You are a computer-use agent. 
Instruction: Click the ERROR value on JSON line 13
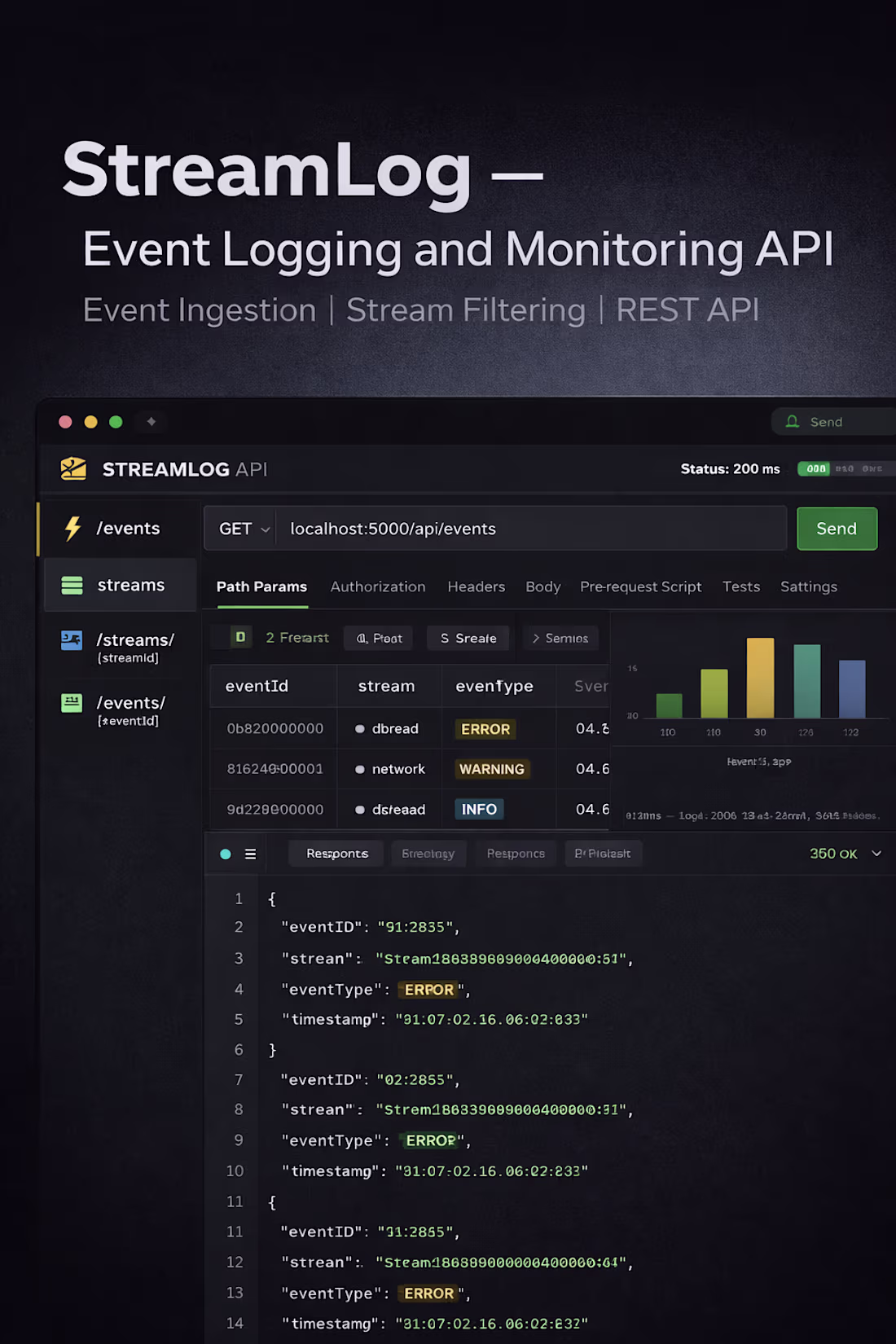click(428, 1293)
